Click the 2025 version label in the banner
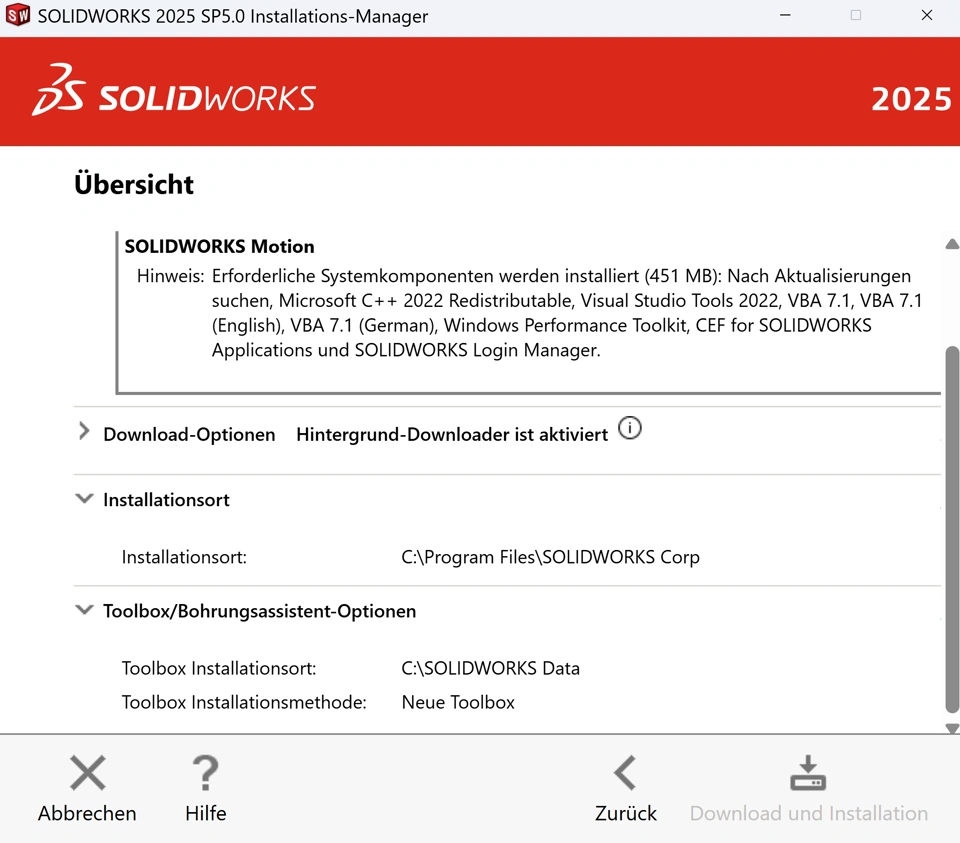 pyautogui.click(x=912, y=99)
